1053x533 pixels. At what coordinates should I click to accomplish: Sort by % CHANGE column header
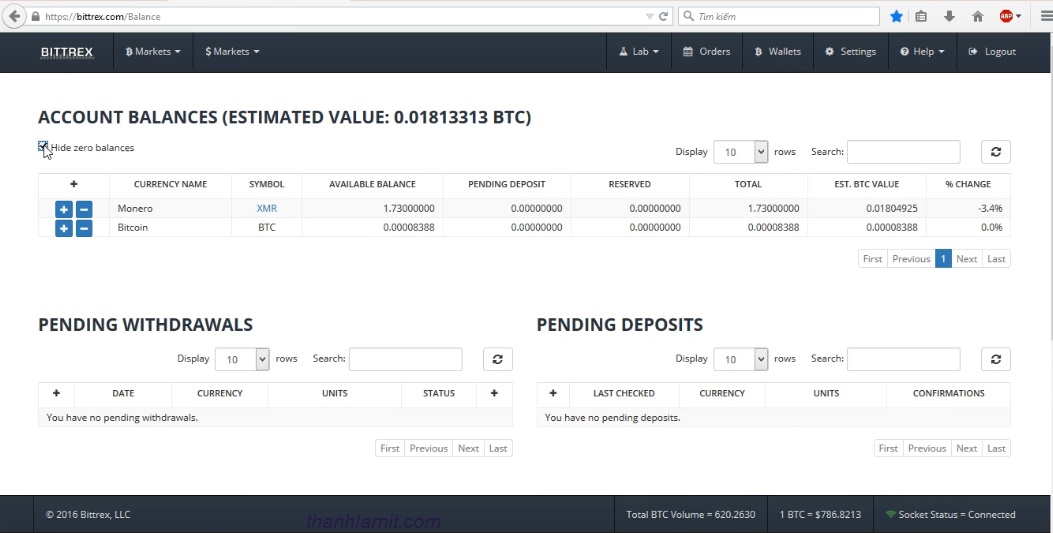click(x=968, y=184)
